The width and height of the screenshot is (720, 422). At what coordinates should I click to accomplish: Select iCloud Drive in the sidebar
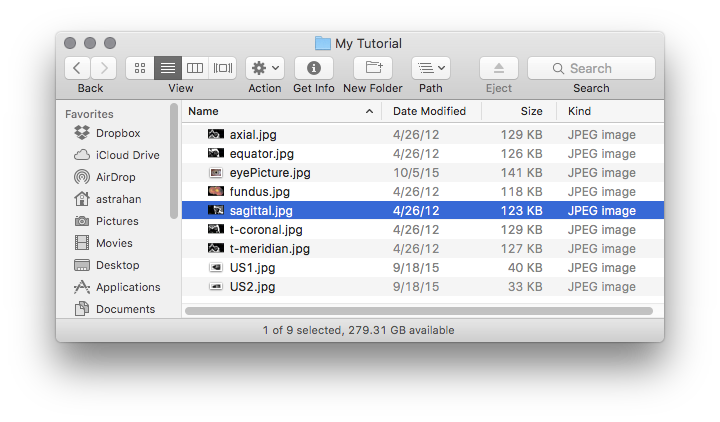(127, 155)
